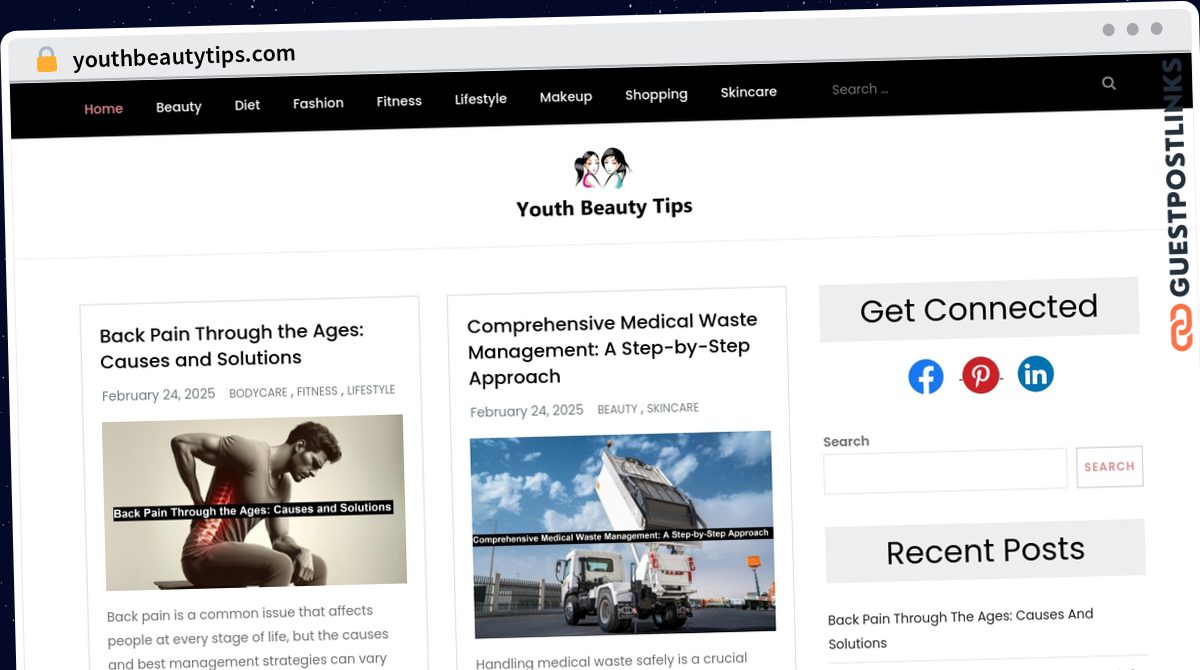The width and height of the screenshot is (1200, 670).
Task: Open the Beauty menu item
Action: coord(179,107)
